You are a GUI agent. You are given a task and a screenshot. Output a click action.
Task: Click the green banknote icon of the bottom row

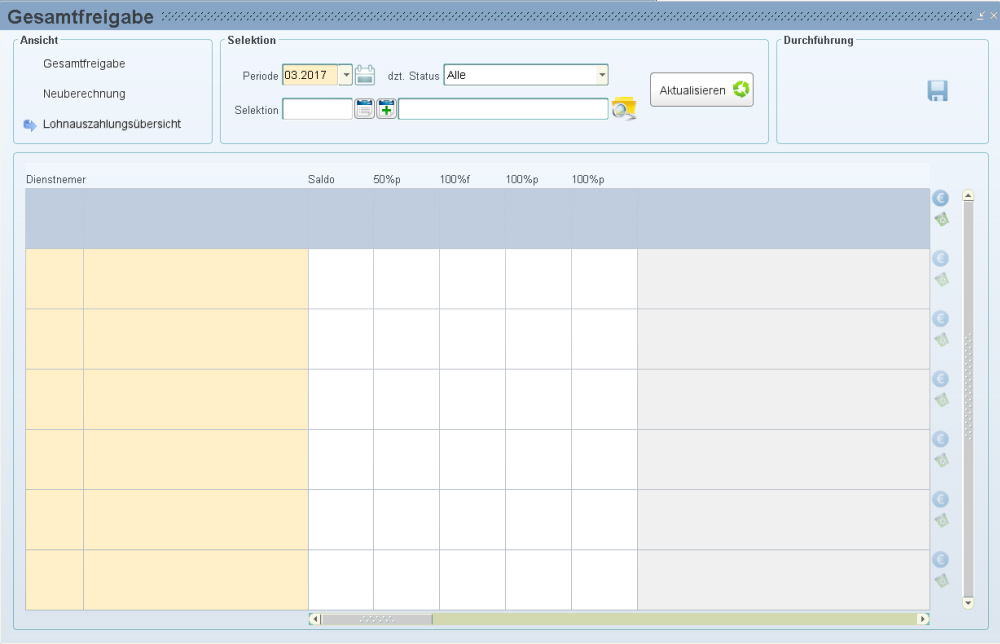tap(941, 581)
